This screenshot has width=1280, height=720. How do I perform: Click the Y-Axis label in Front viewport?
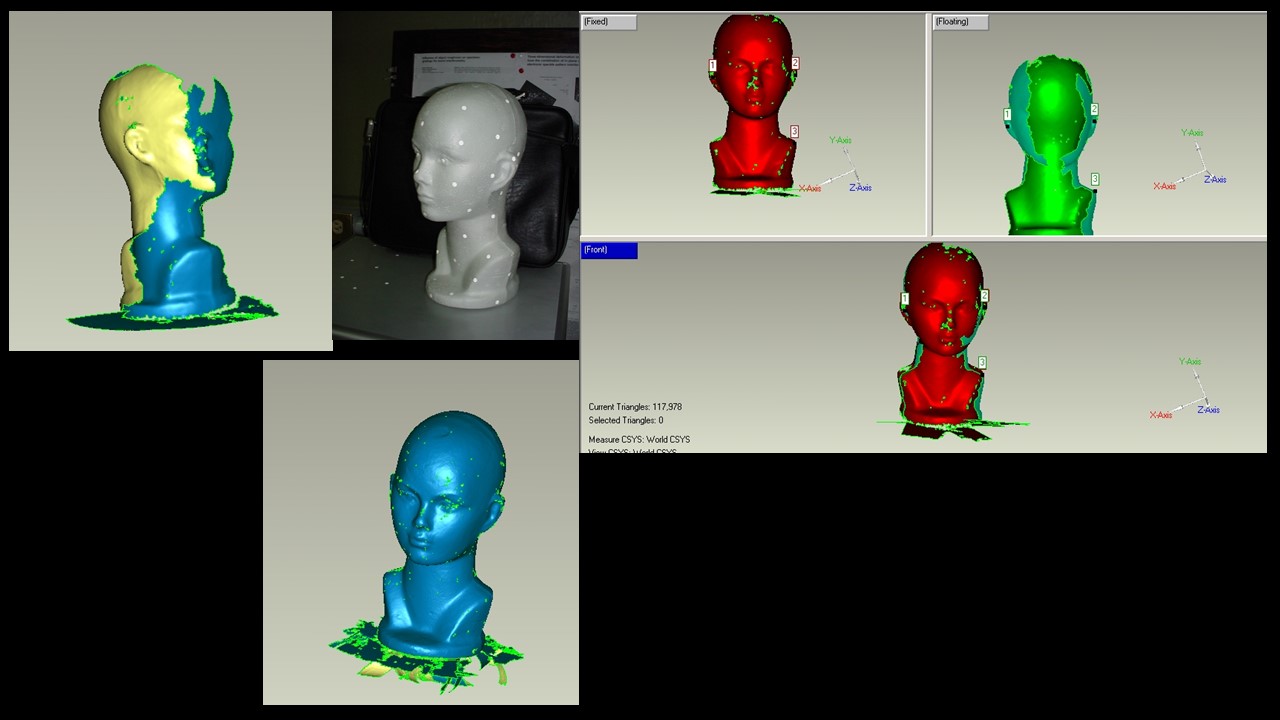[x=1190, y=361]
